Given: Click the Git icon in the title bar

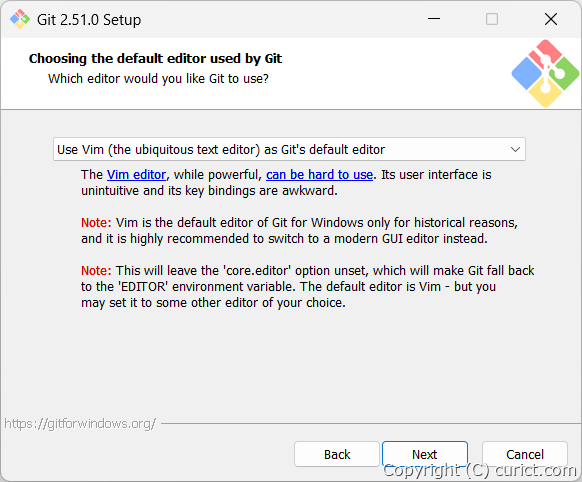Looking at the screenshot, I should (x=20, y=19).
